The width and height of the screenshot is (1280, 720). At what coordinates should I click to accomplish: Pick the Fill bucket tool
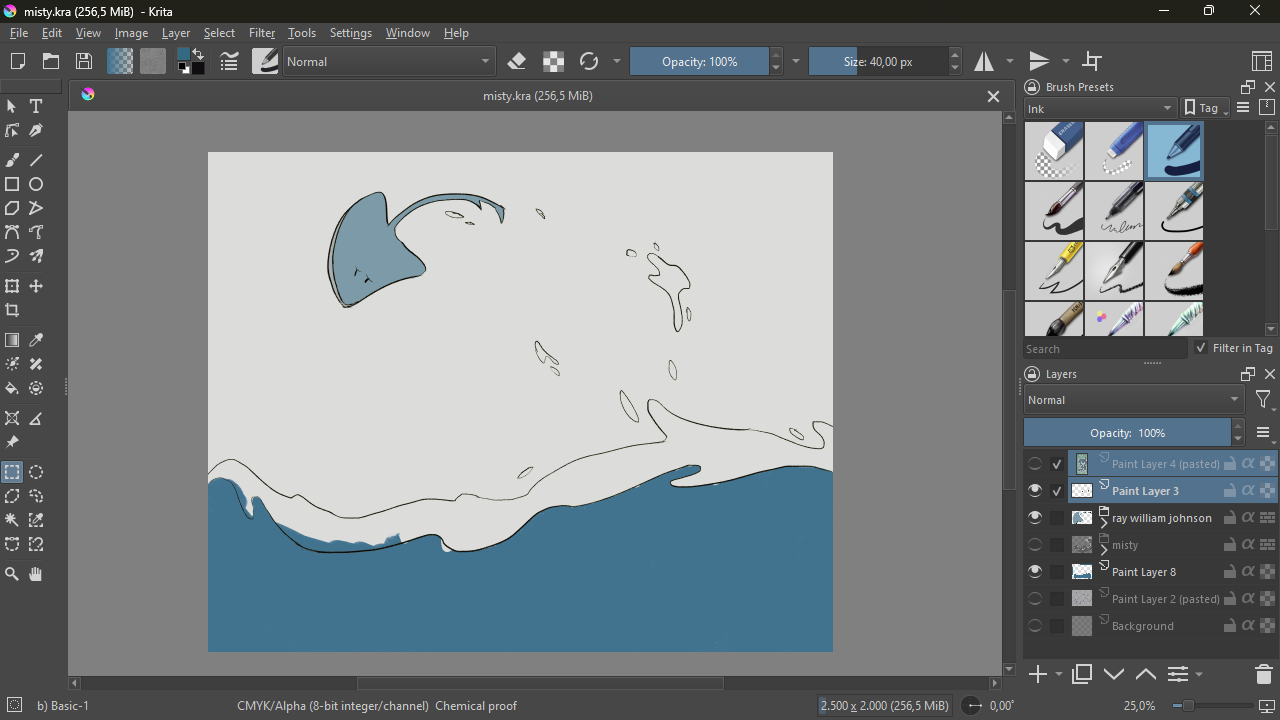pyautogui.click(x=12, y=389)
